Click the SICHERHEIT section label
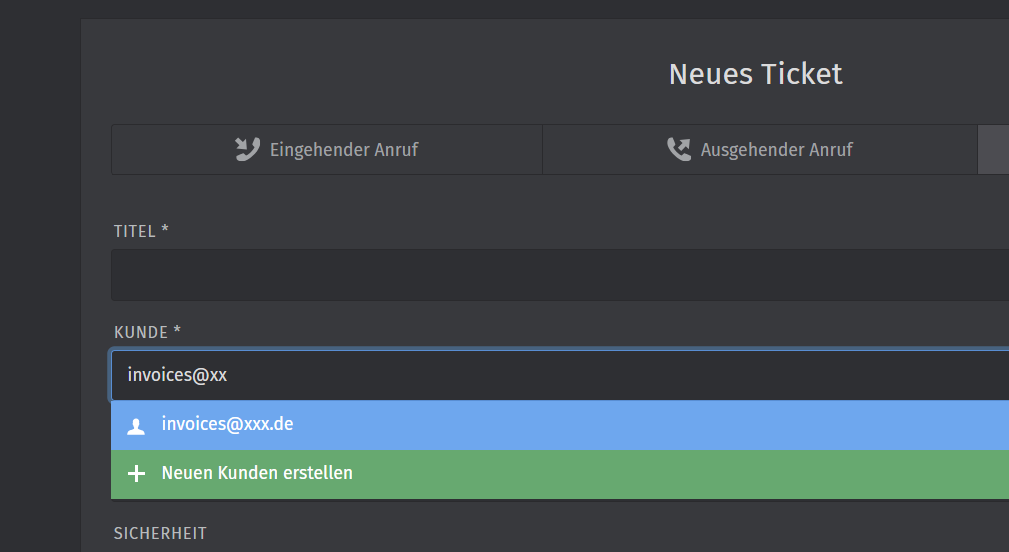The width and height of the screenshot is (1009, 552). (x=160, y=533)
